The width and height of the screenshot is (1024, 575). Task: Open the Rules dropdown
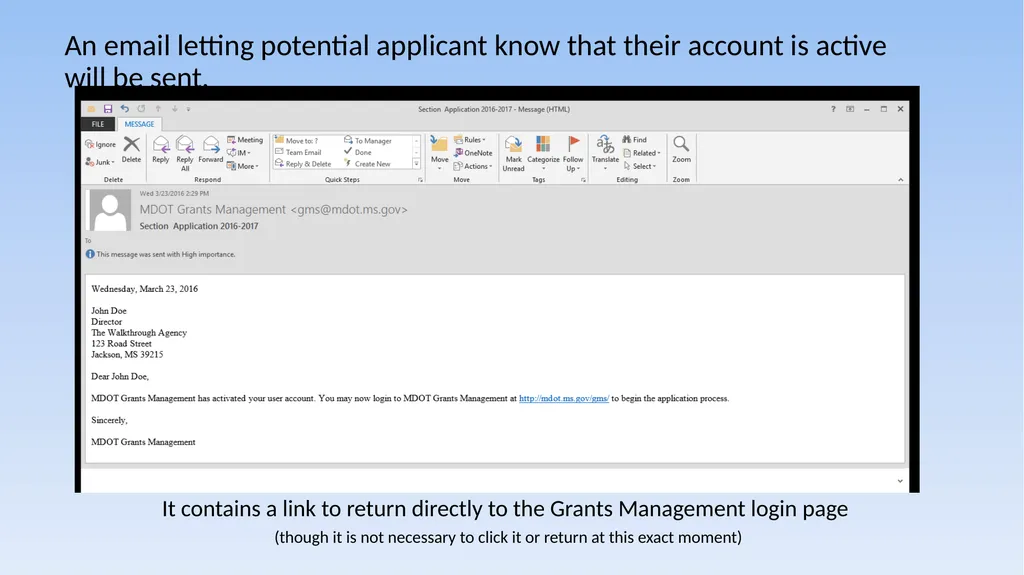click(470, 140)
